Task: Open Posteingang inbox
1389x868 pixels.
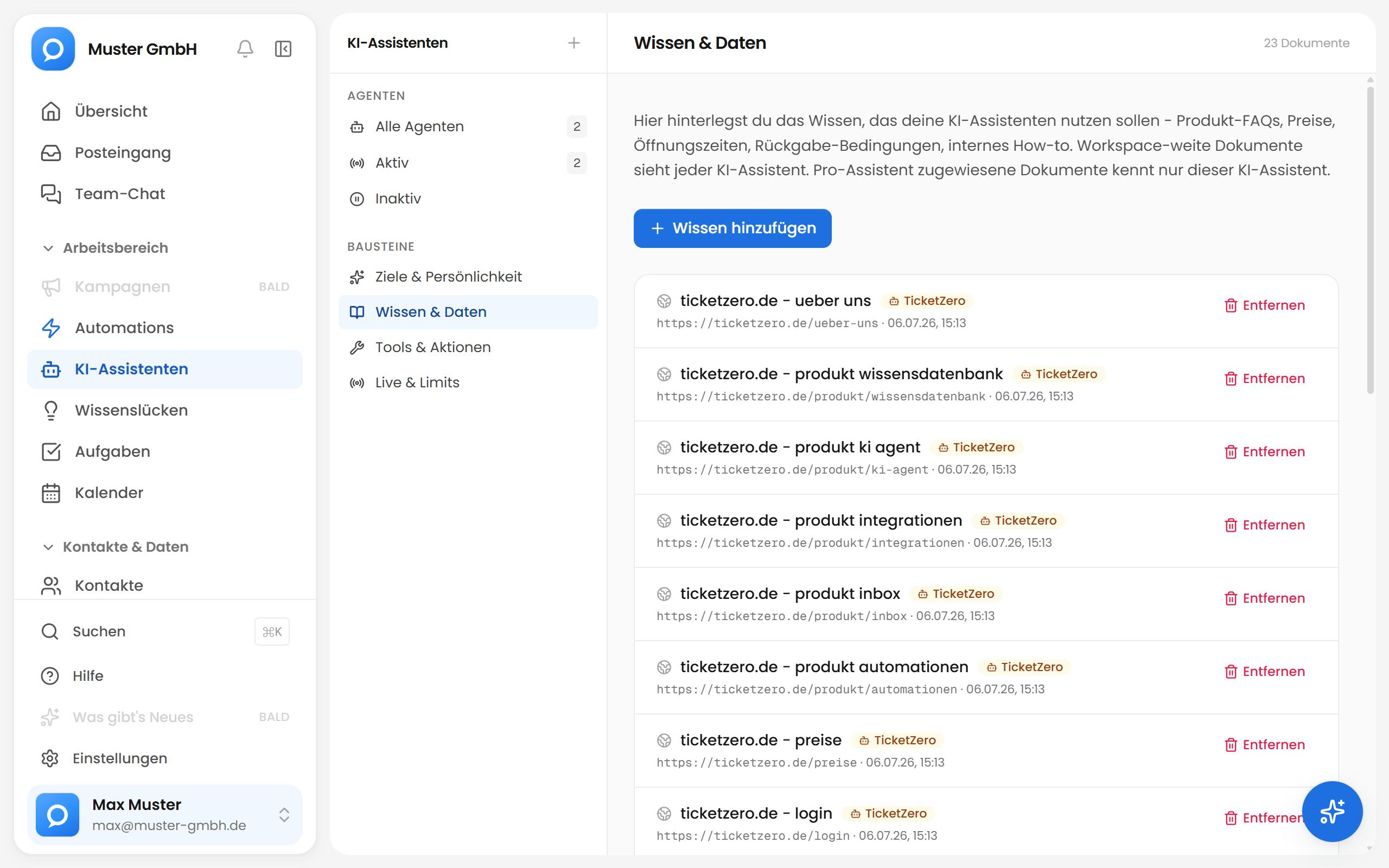Action: click(165, 152)
